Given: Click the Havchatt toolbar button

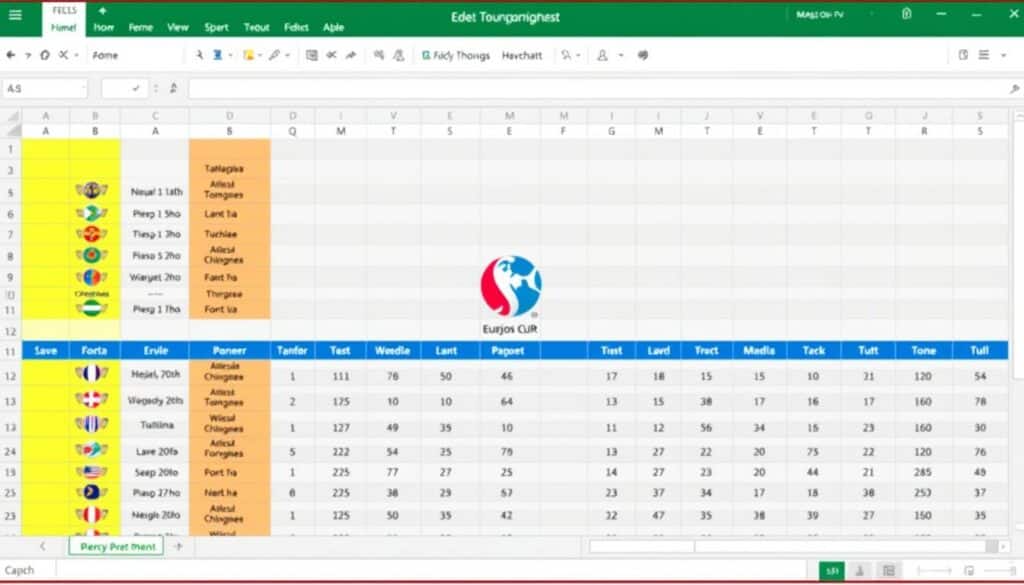Looking at the screenshot, I should pos(522,55).
